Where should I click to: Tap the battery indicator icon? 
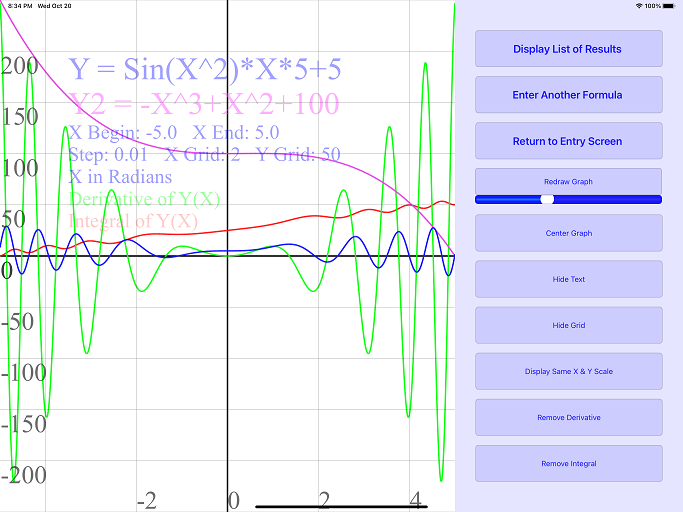click(669, 6)
